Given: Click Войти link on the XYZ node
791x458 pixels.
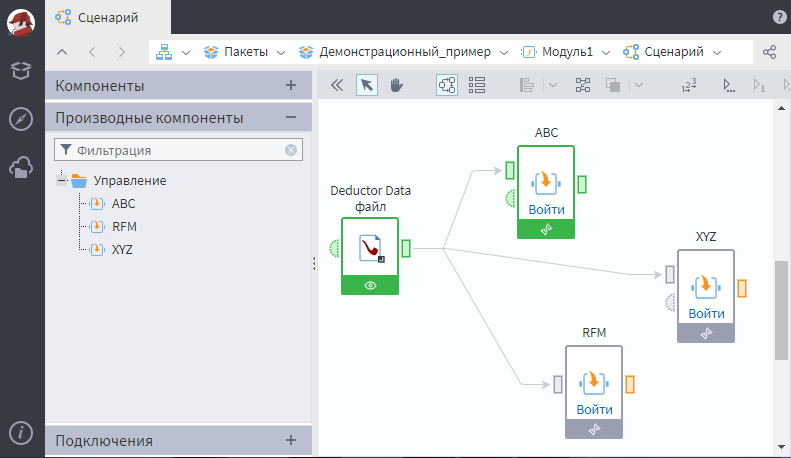Looking at the screenshot, I should pyautogui.click(x=706, y=313).
